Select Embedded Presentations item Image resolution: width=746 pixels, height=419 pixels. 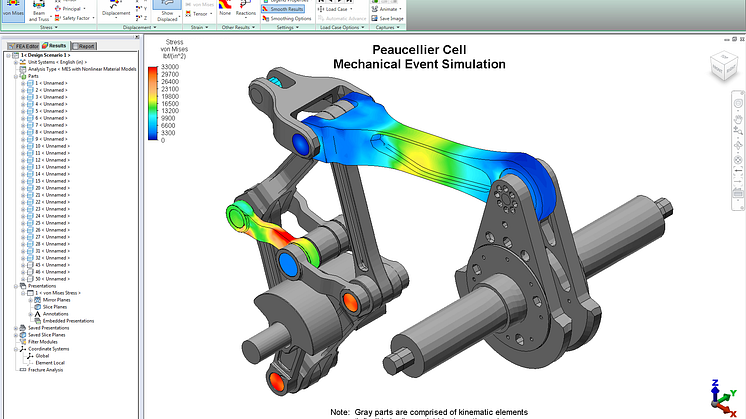click(69, 321)
